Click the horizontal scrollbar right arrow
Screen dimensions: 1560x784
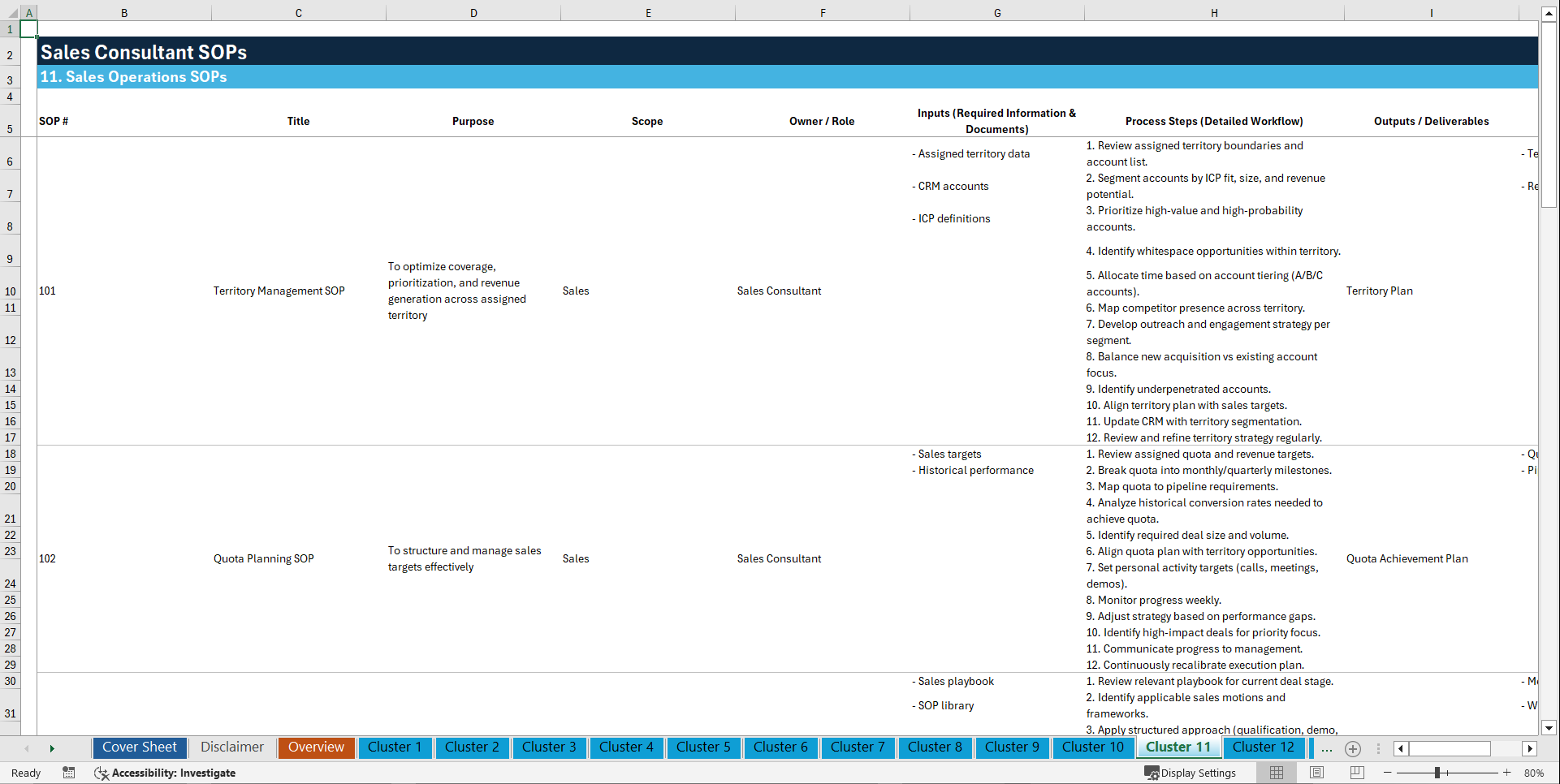tap(1530, 748)
